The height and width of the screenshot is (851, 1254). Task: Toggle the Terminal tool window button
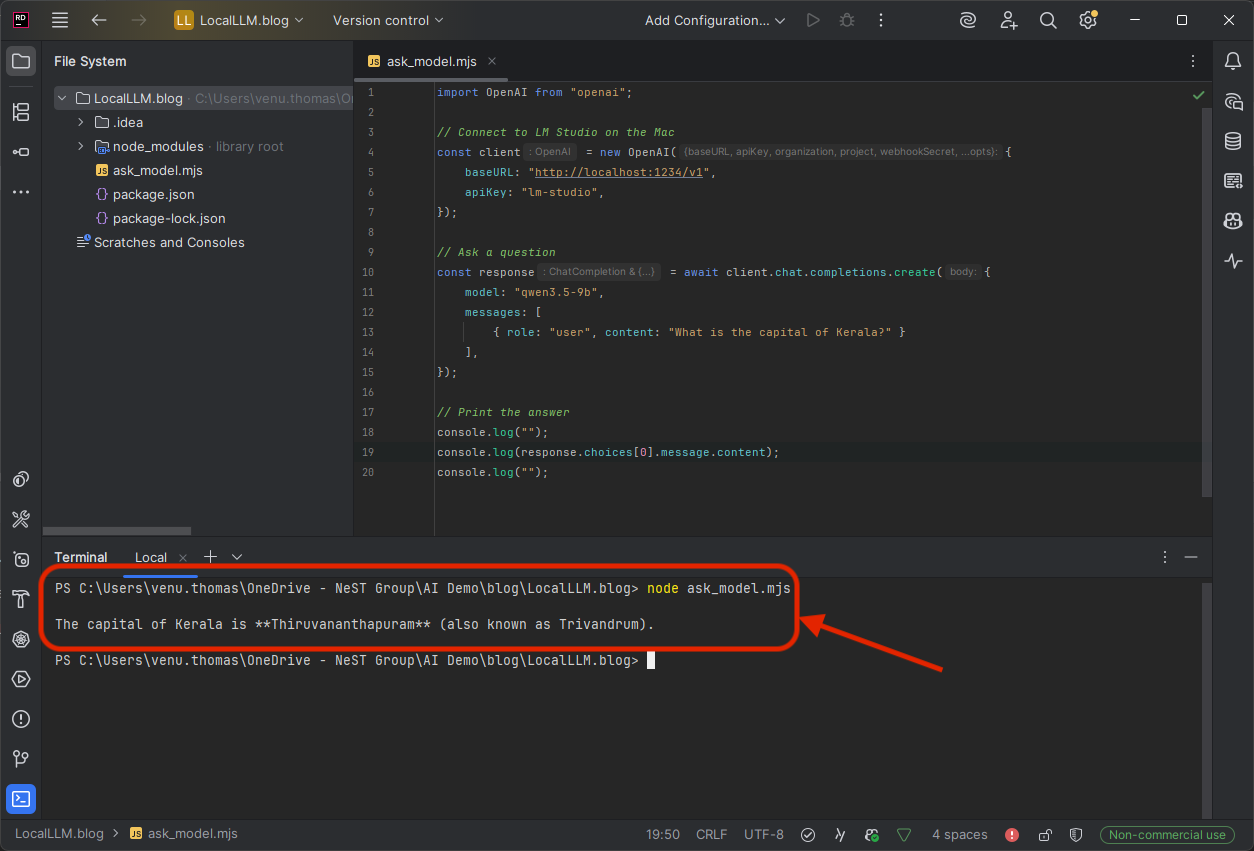21,798
